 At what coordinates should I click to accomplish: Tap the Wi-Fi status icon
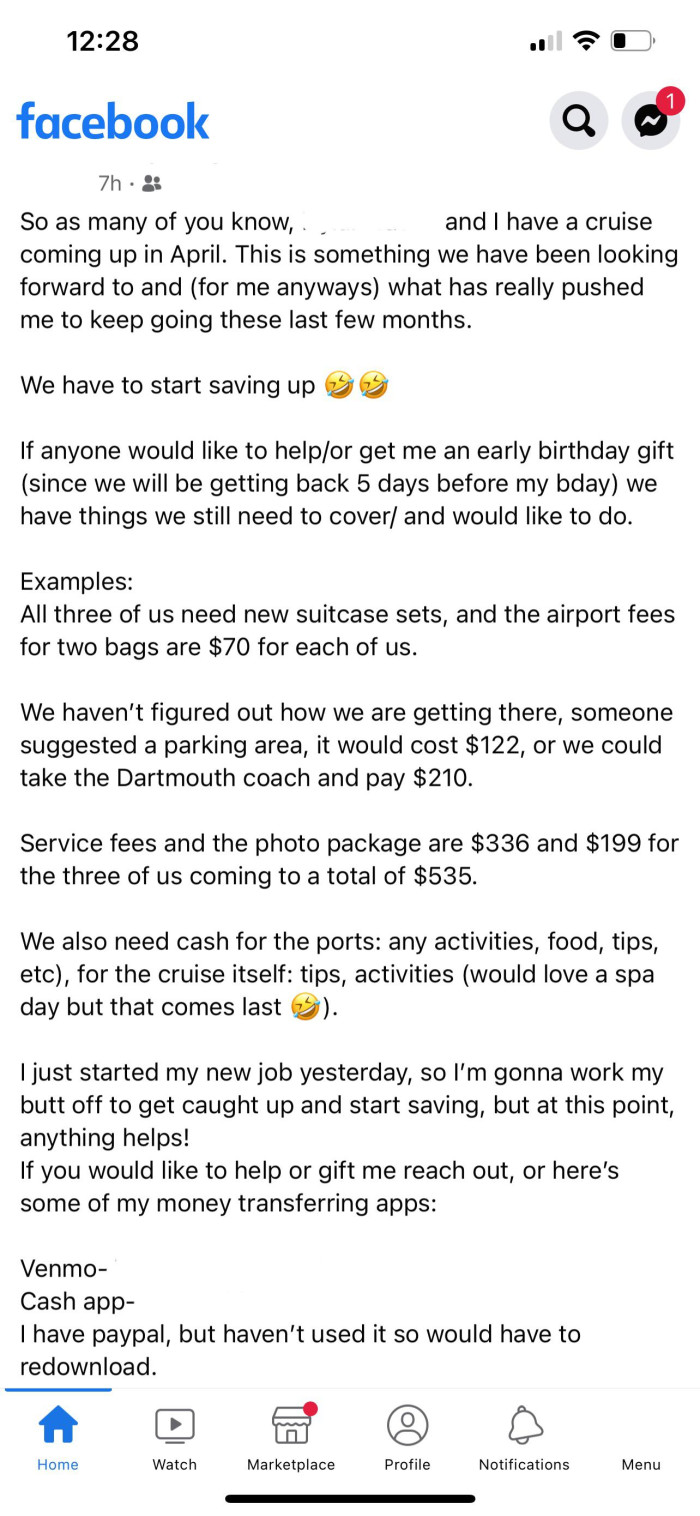tap(586, 41)
